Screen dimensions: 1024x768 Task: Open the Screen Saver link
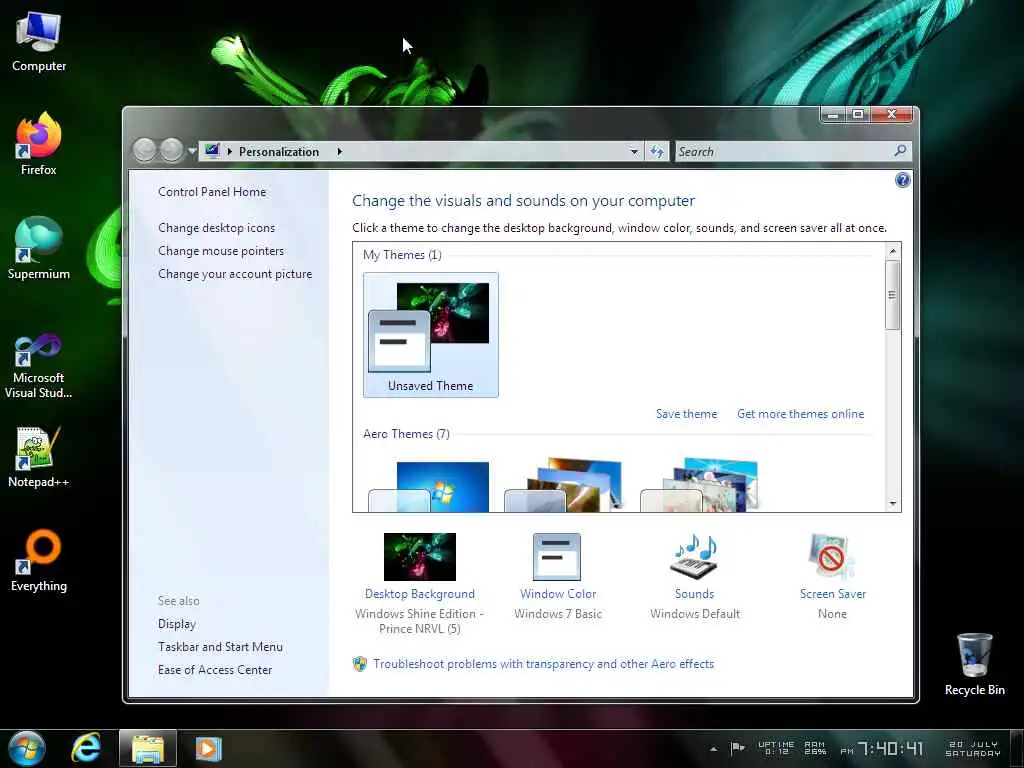click(x=833, y=594)
